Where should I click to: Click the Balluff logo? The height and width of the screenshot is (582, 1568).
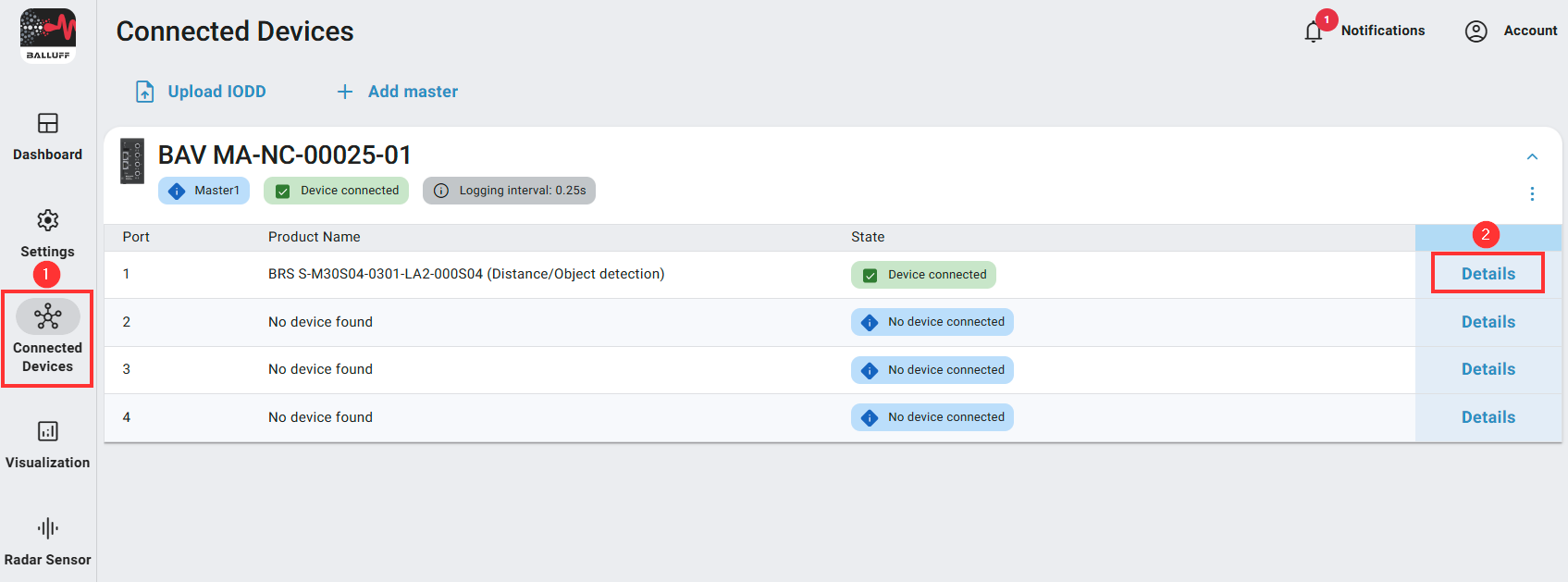pyautogui.click(x=48, y=36)
